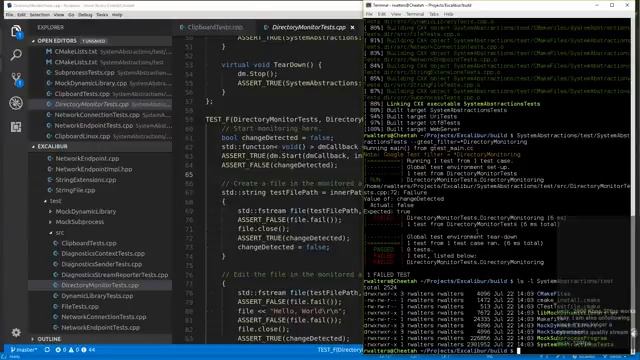Open NetworkEndpointImpl.hpp in explorer tree
This screenshot has width=640, height=360.
tap(93, 169)
